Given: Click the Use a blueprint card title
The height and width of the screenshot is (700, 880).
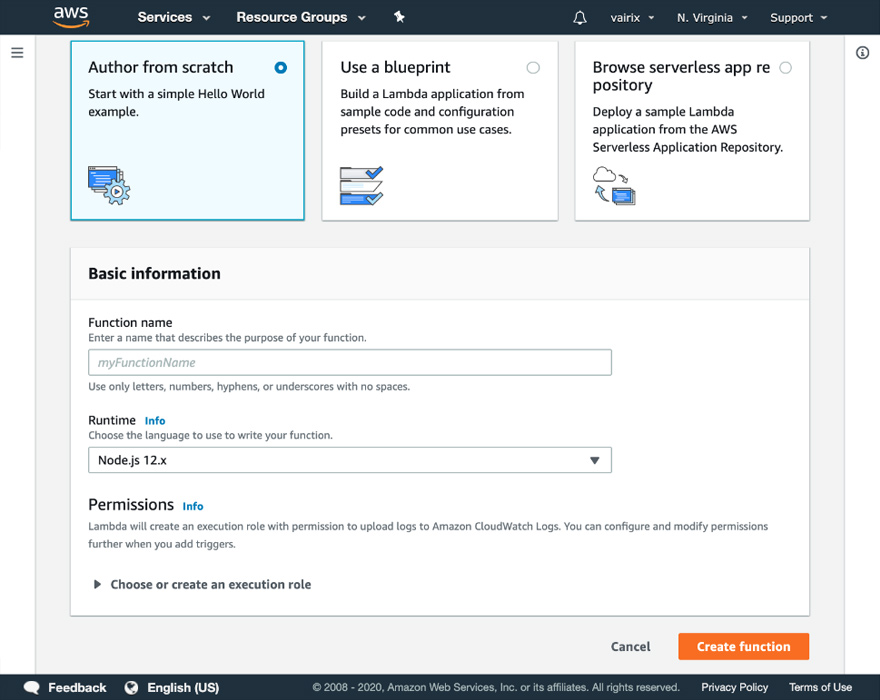Looking at the screenshot, I should pyautogui.click(x=395, y=67).
